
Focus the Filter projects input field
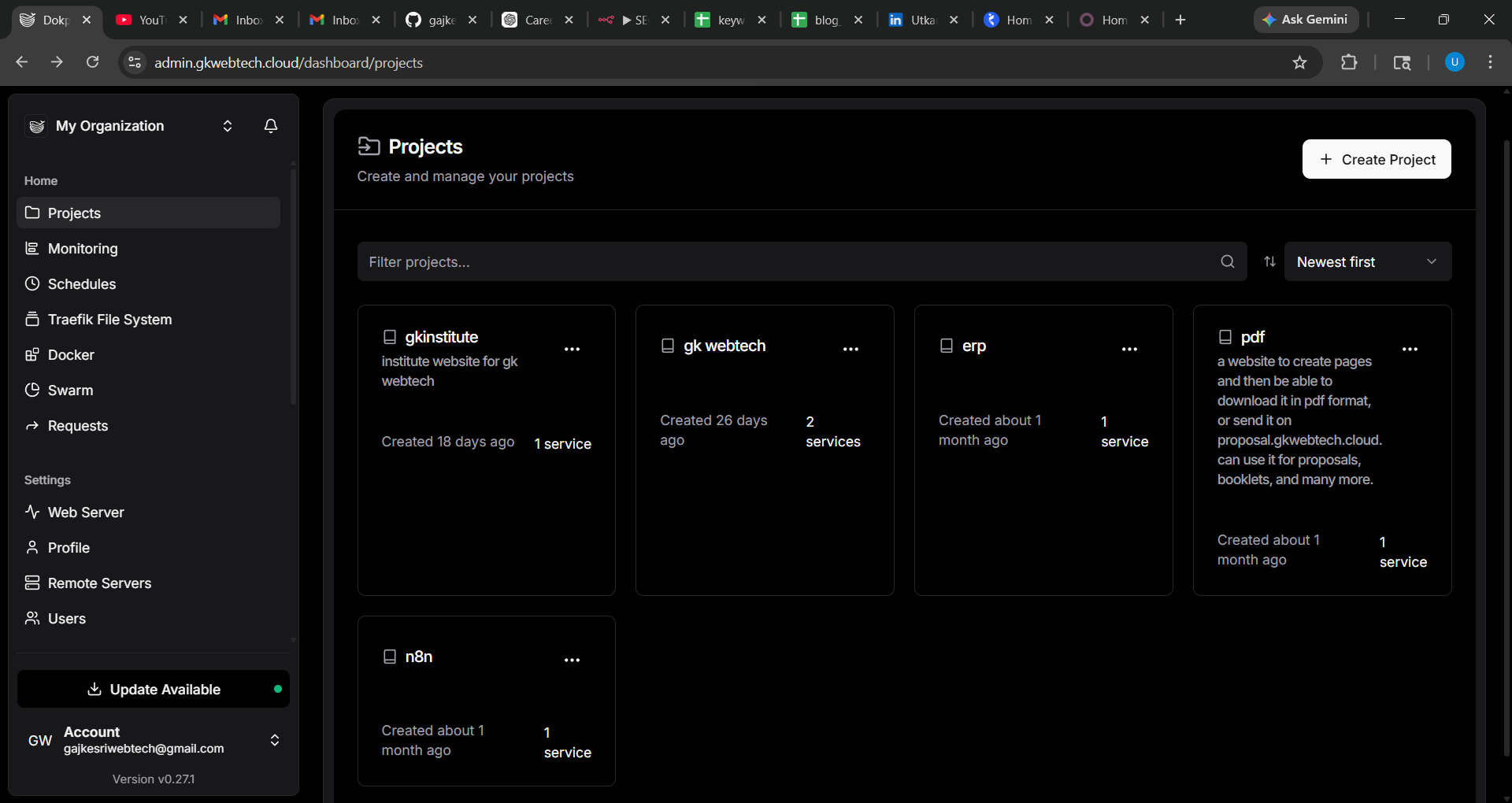[x=787, y=261]
